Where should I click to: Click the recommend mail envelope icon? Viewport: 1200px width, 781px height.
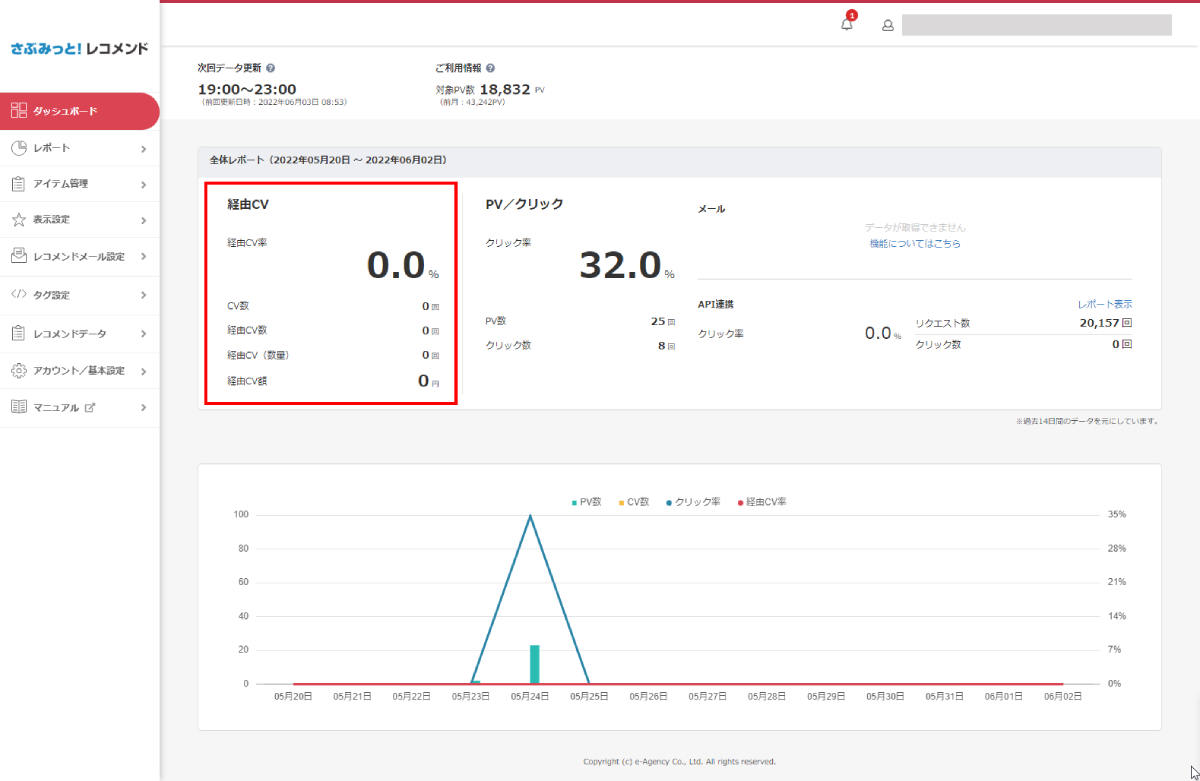18,256
